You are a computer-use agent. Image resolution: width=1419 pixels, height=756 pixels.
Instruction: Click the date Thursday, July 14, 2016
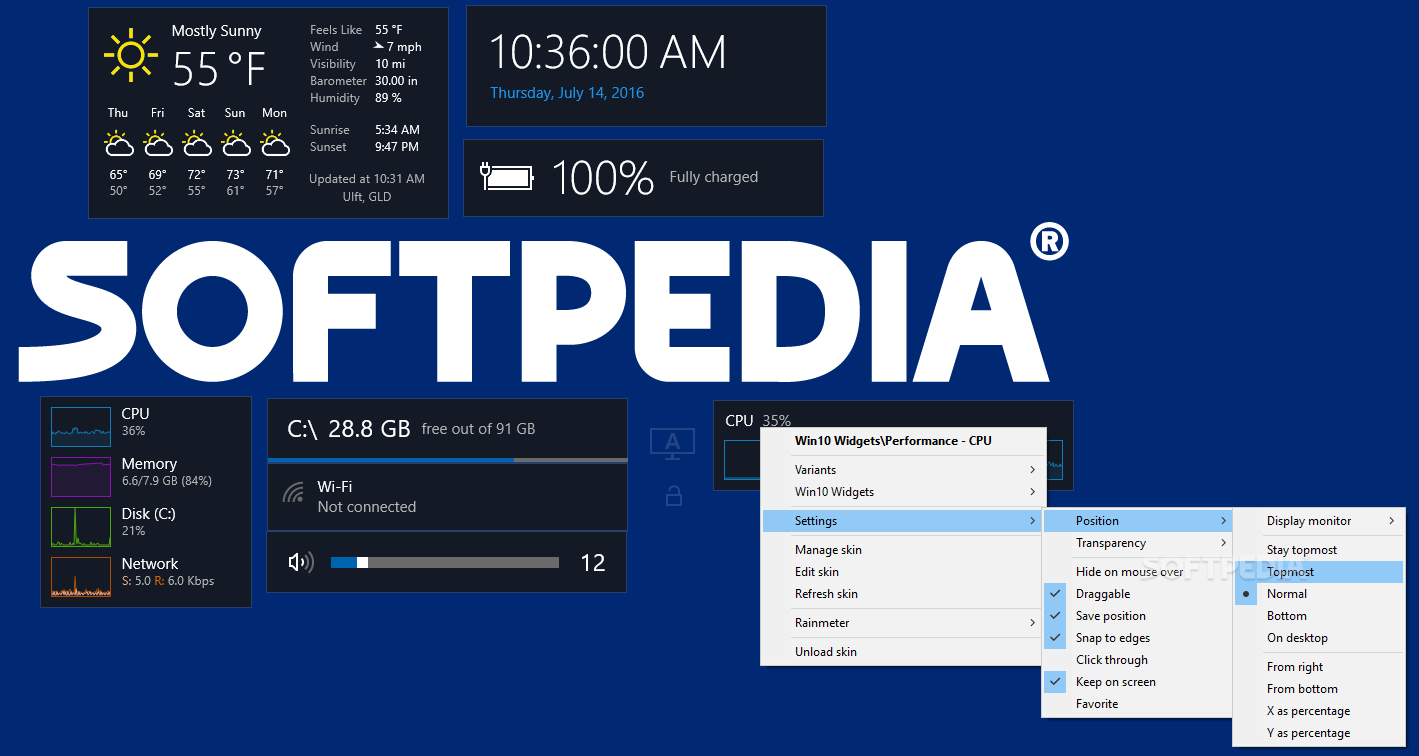pos(567,93)
